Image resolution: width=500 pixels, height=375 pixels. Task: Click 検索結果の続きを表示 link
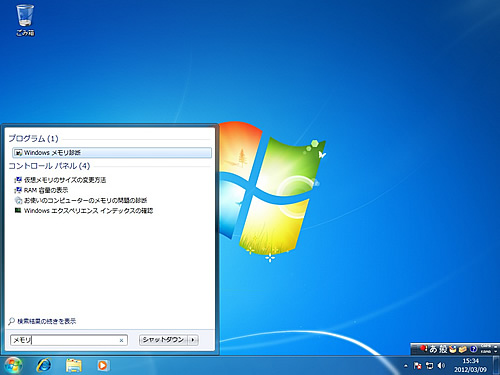click(x=47, y=321)
